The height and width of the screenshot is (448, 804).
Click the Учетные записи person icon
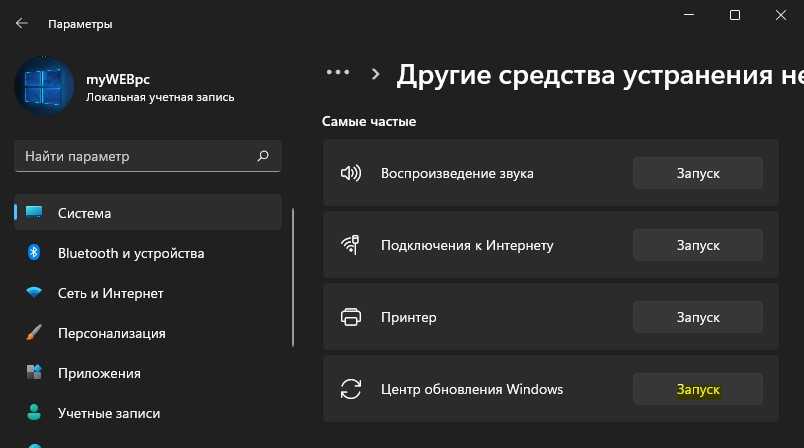pyautogui.click(x=34, y=412)
